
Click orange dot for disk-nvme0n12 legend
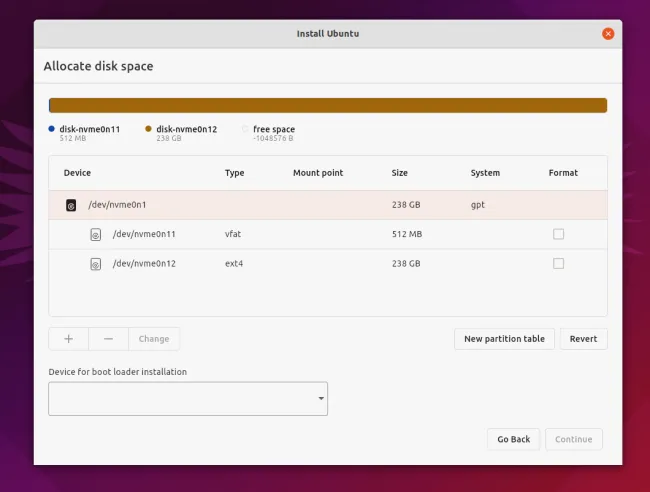(148, 128)
